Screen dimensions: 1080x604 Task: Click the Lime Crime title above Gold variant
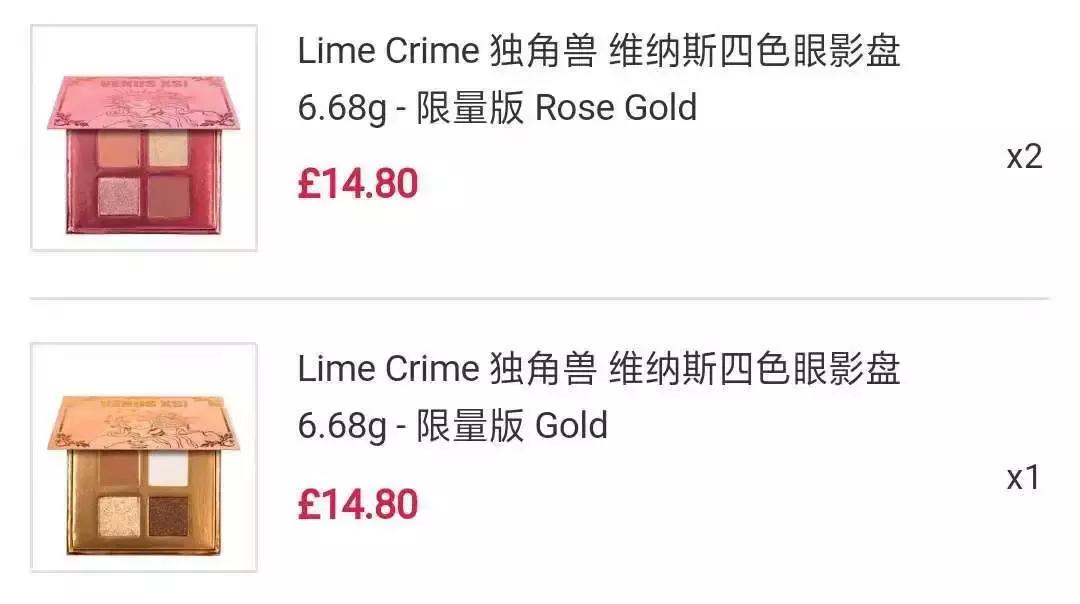point(598,369)
